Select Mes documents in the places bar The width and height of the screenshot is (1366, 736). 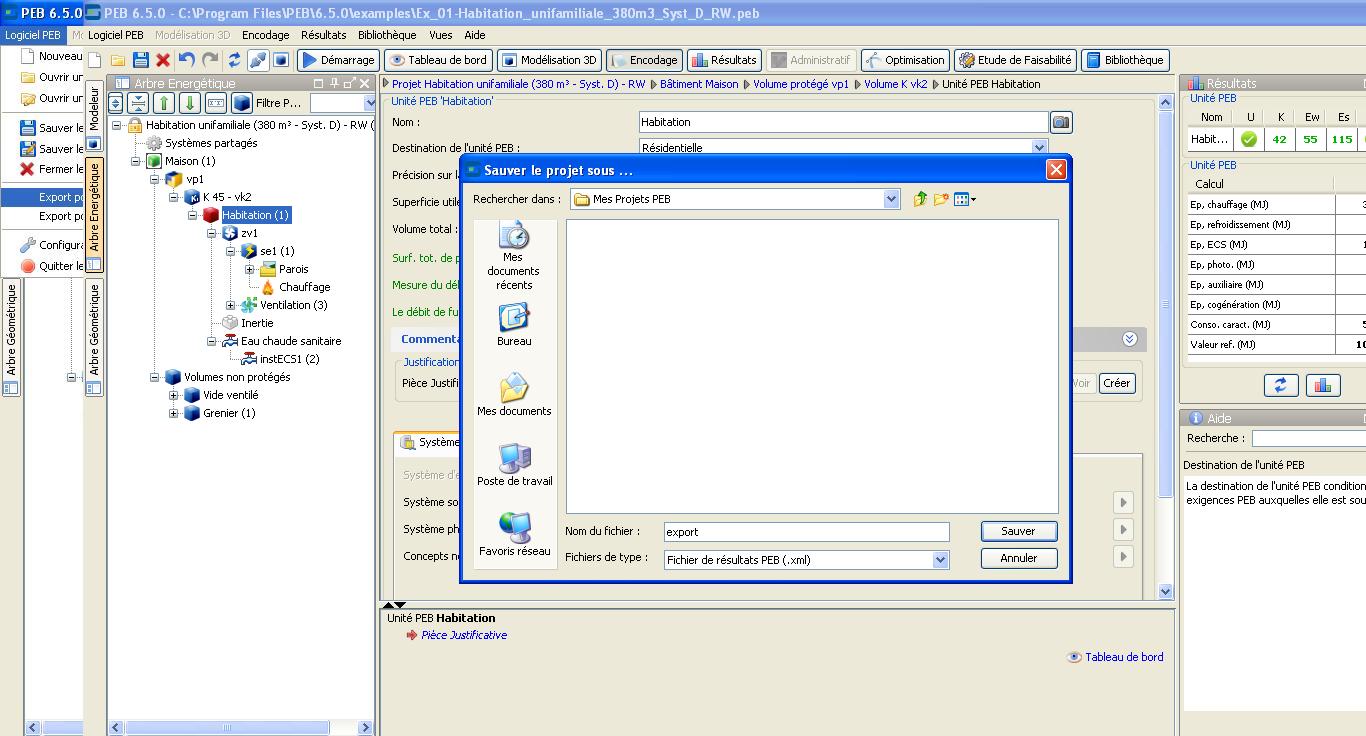pos(514,395)
